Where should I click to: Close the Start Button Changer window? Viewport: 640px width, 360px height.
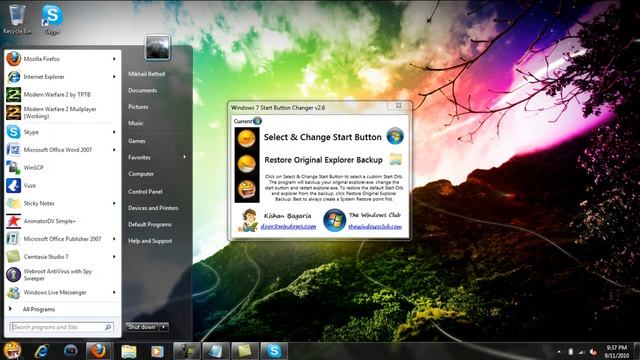pyautogui.click(x=398, y=106)
